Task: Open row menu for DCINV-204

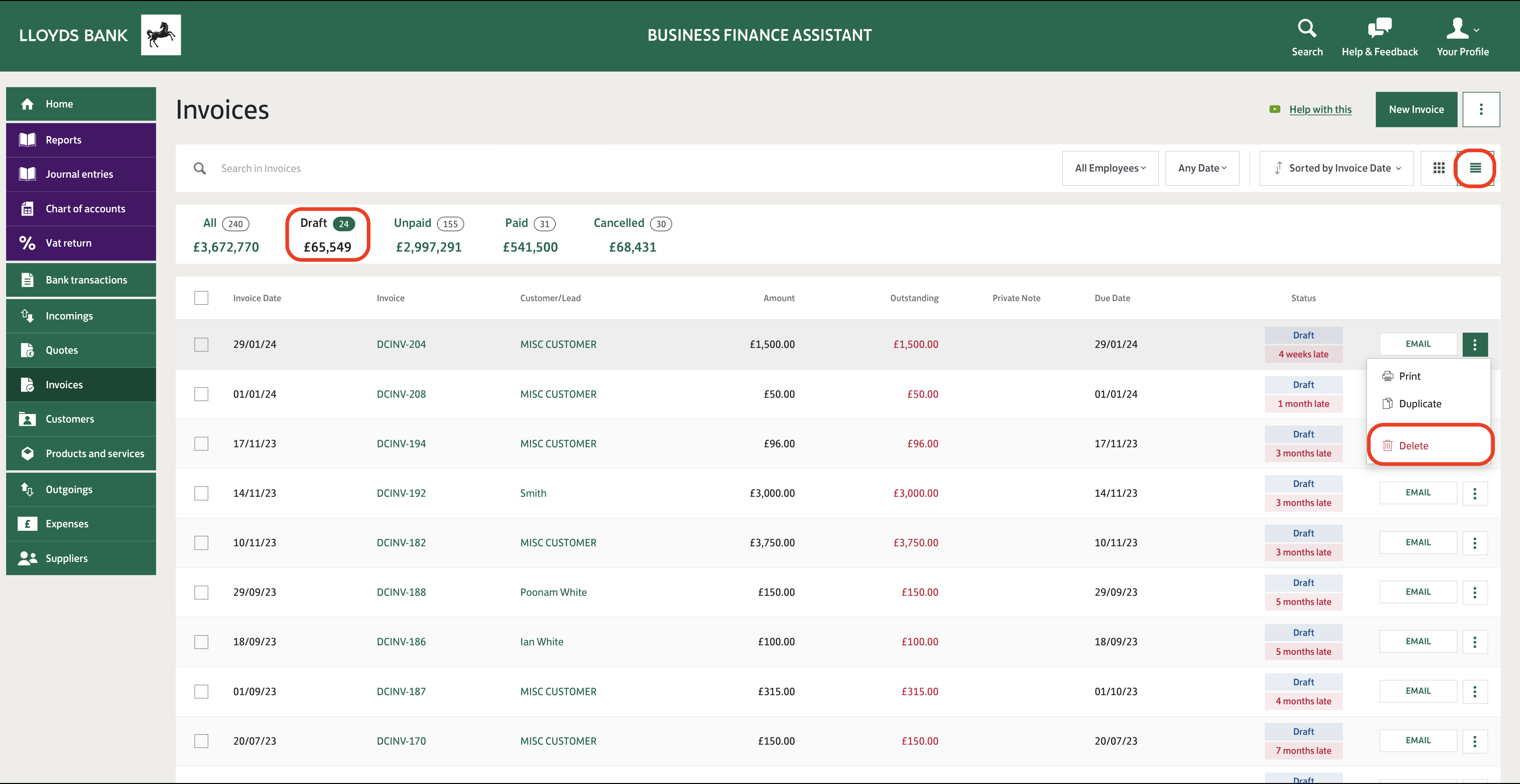Action: click(x=1475, y=345)
